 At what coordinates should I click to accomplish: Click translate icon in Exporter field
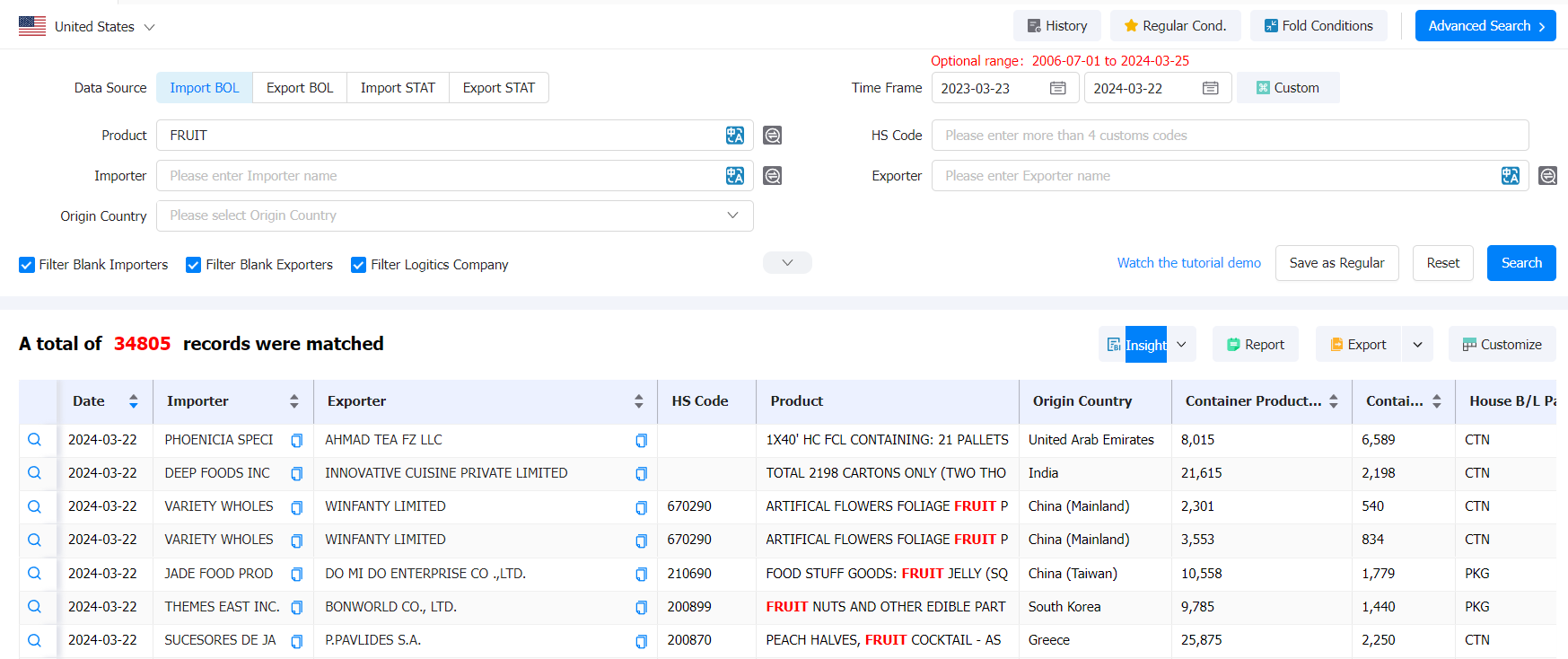(1510, 176)
